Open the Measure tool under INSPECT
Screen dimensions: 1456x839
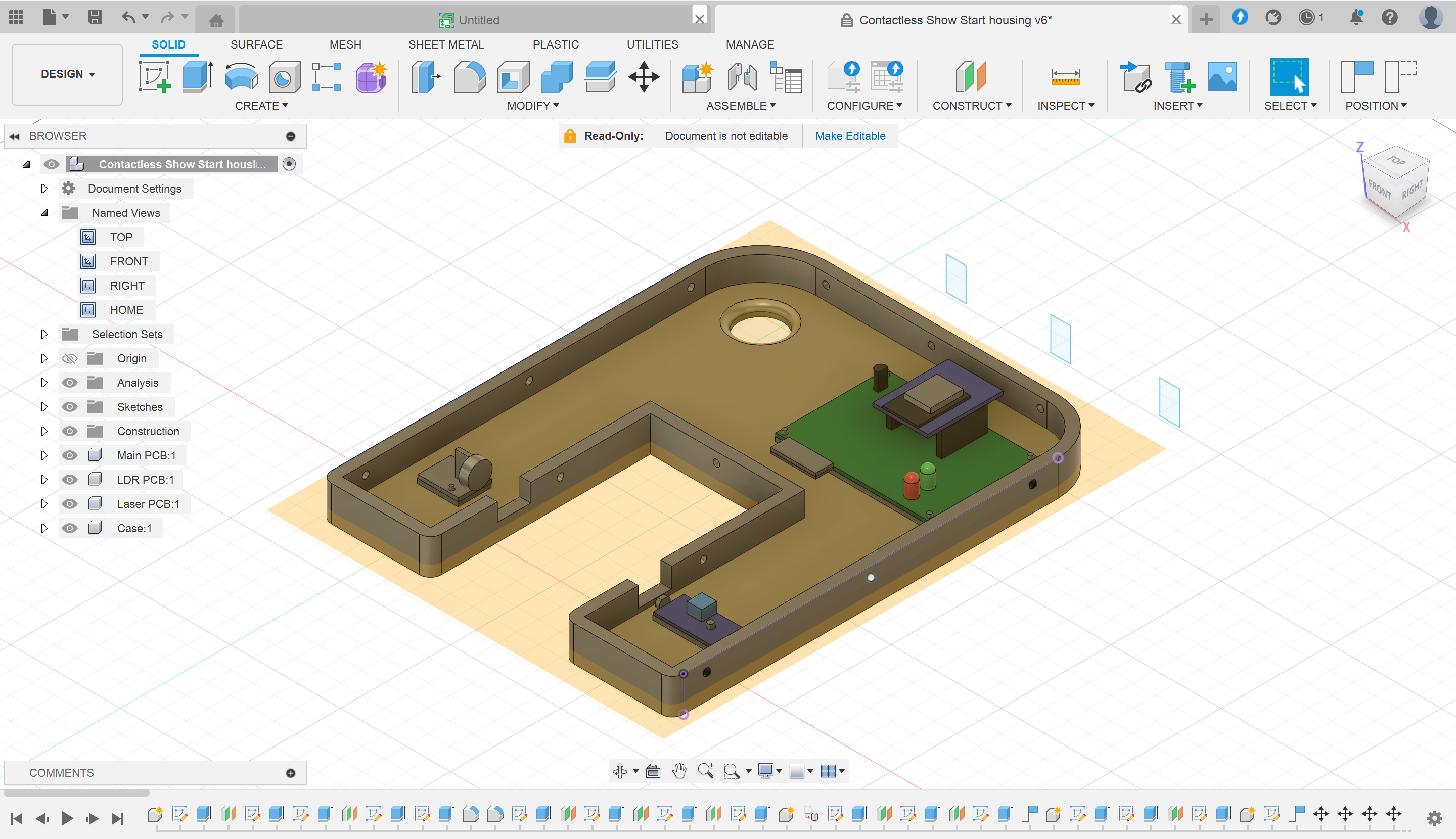(1065, 77)
